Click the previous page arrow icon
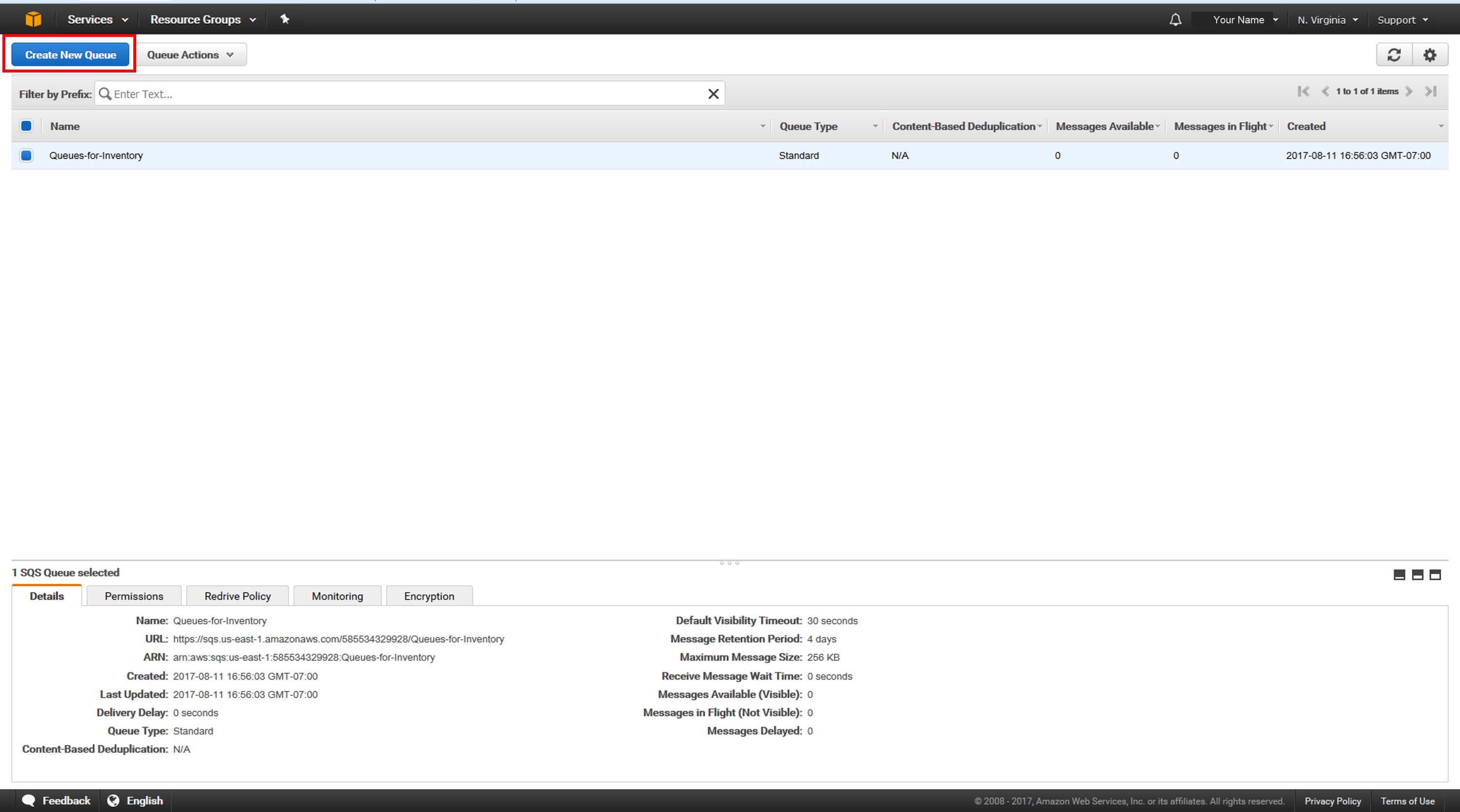 [1321, 91]
